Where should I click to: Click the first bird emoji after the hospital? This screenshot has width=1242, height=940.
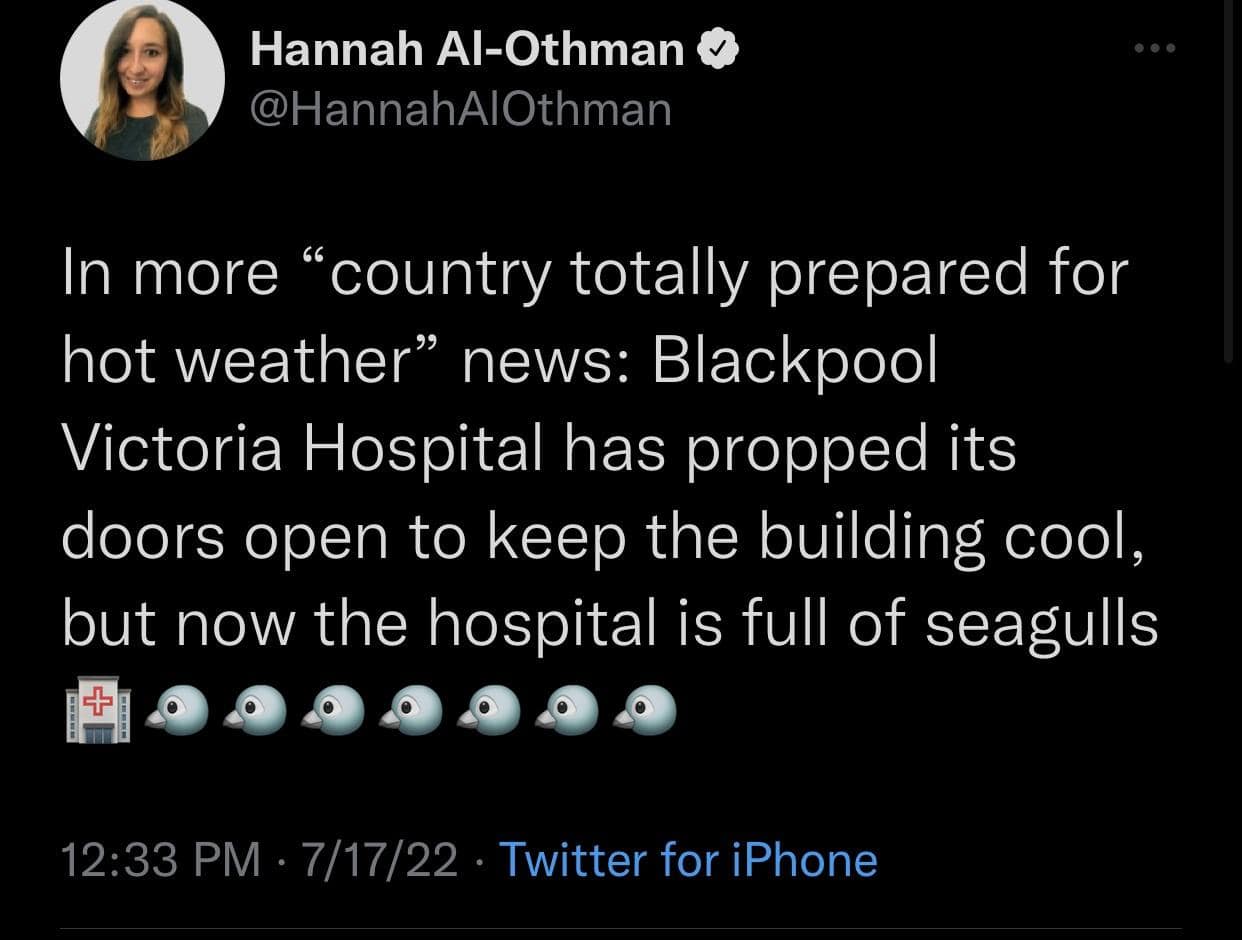click(x=176, y=711)
